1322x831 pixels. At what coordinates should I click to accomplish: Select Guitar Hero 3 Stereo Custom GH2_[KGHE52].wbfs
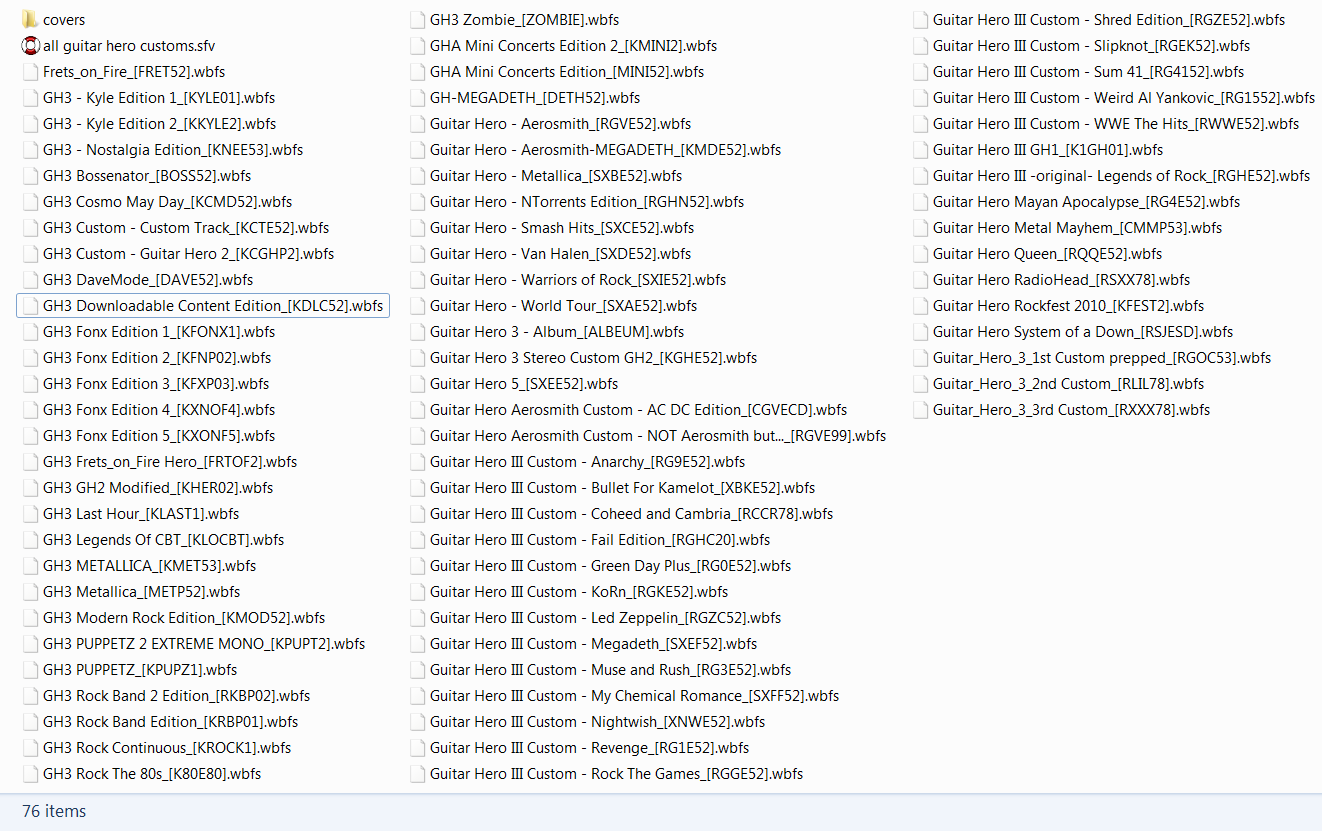[594, 358]
